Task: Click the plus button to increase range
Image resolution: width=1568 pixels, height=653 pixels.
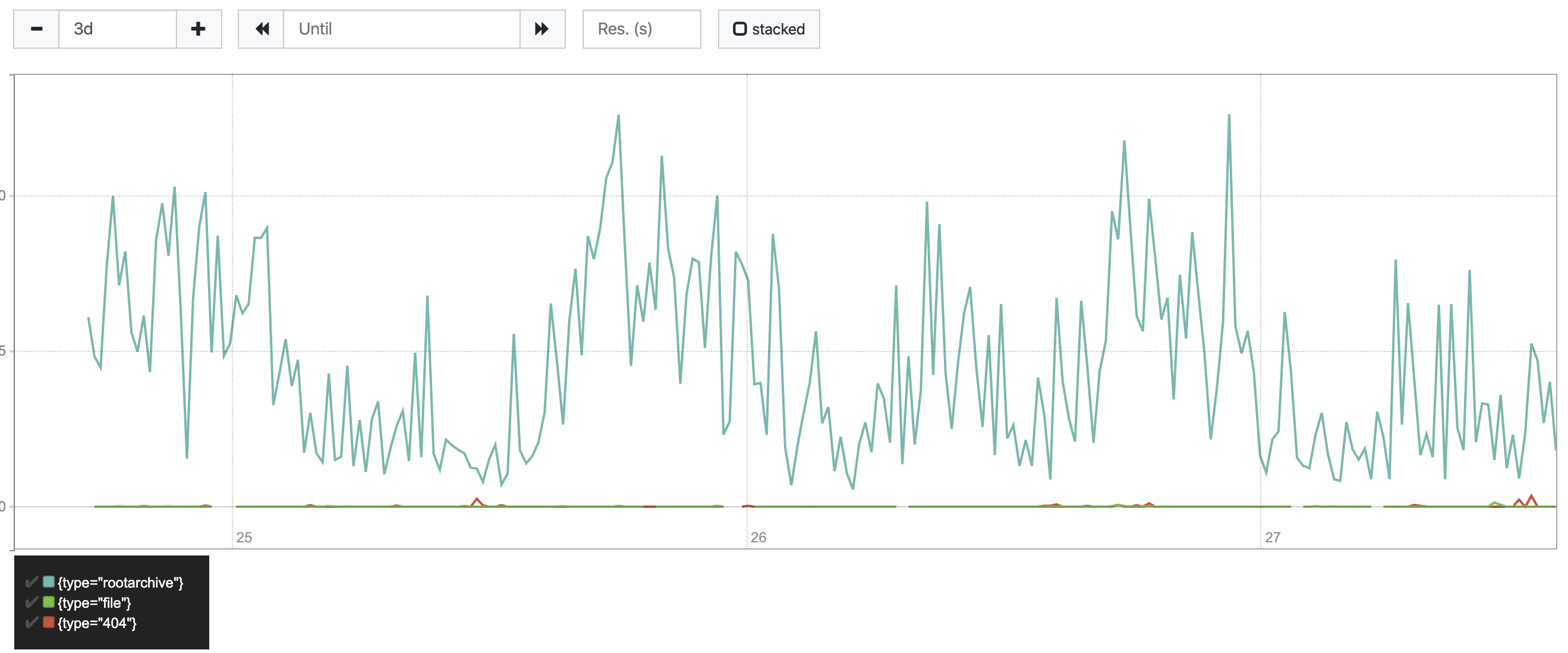Action: [199, 29]
